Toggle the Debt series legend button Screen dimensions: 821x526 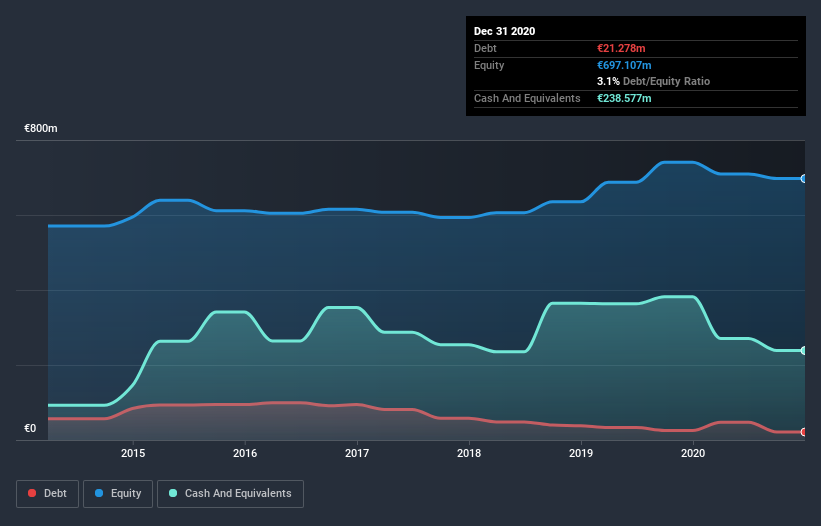pos(48,494)
